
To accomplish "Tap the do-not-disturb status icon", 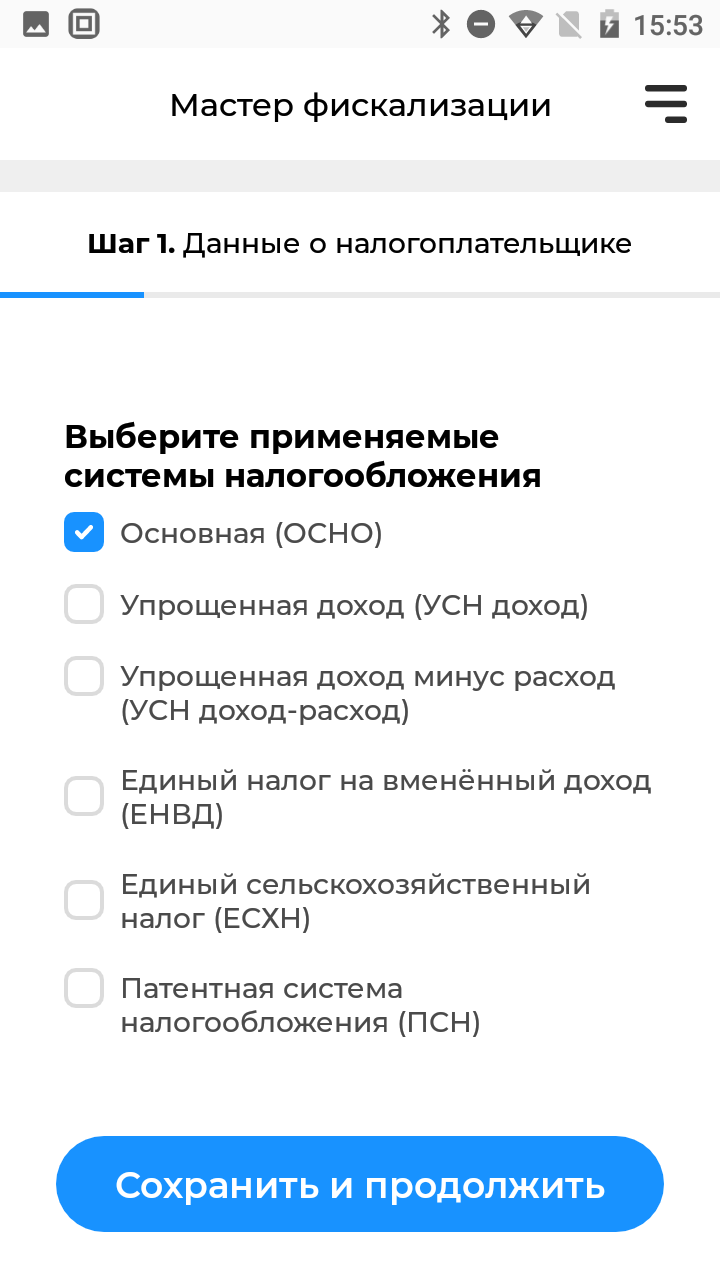I will tap(482, 24).
